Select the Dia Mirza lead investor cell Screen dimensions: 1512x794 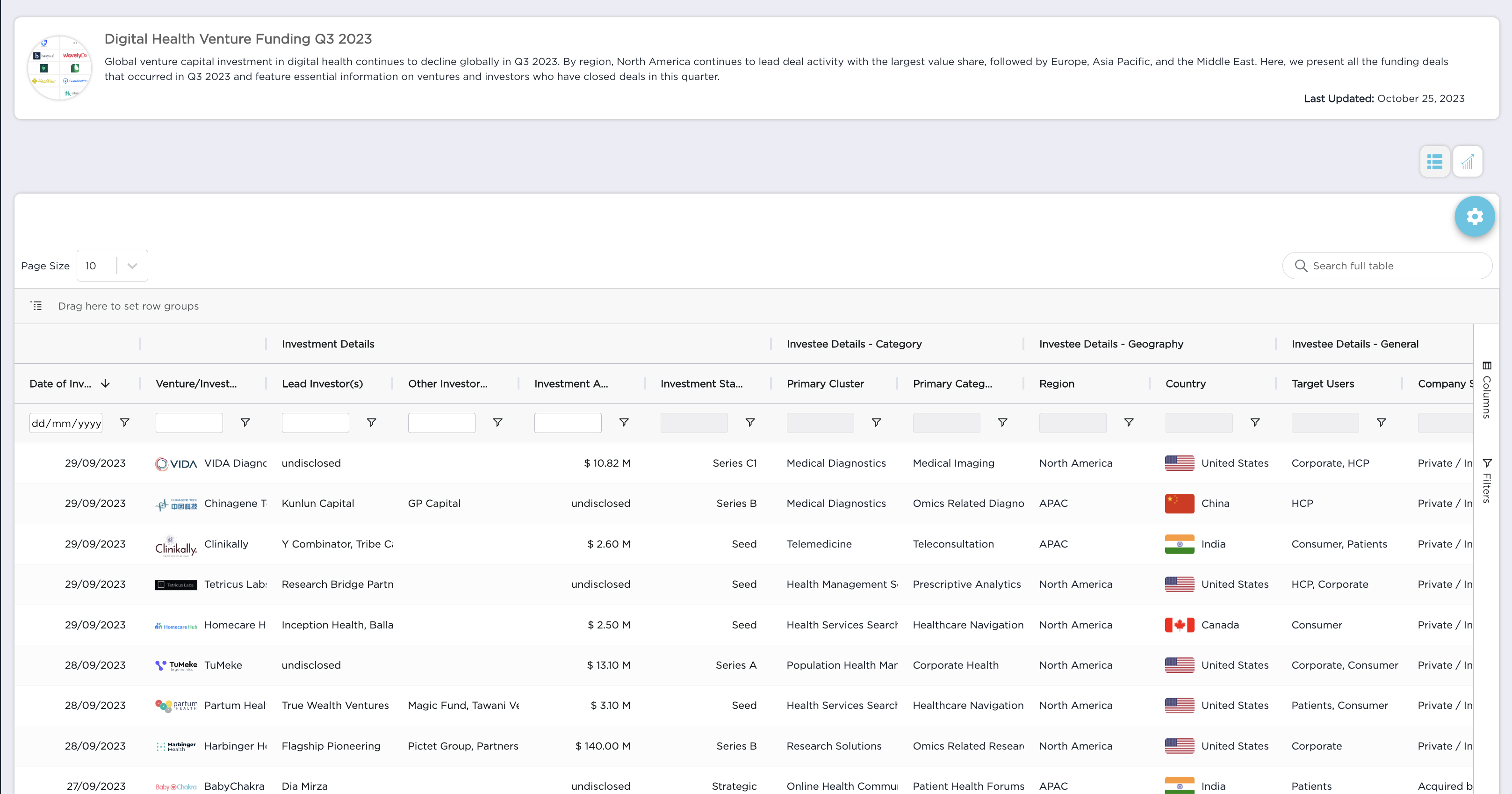click(x=305, y=787)
